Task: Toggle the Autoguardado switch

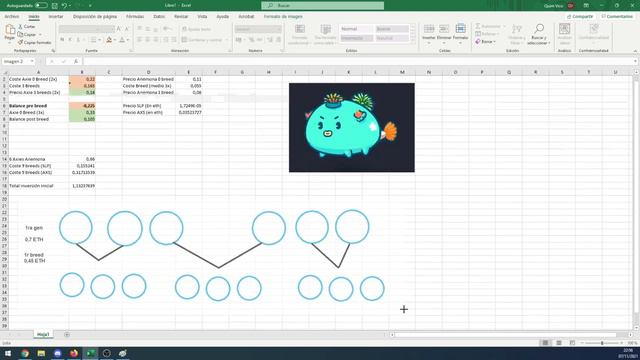Action: coord(41,6)
